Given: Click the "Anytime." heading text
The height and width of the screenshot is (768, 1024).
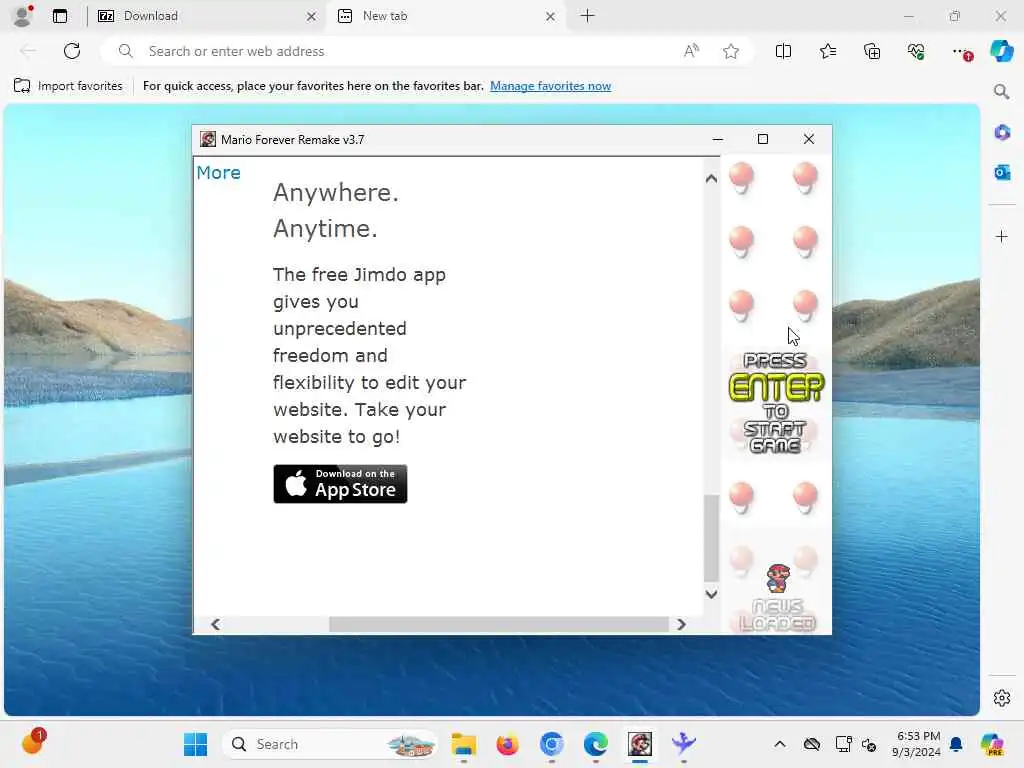Looking at the screenshot, I should point(325,229).
